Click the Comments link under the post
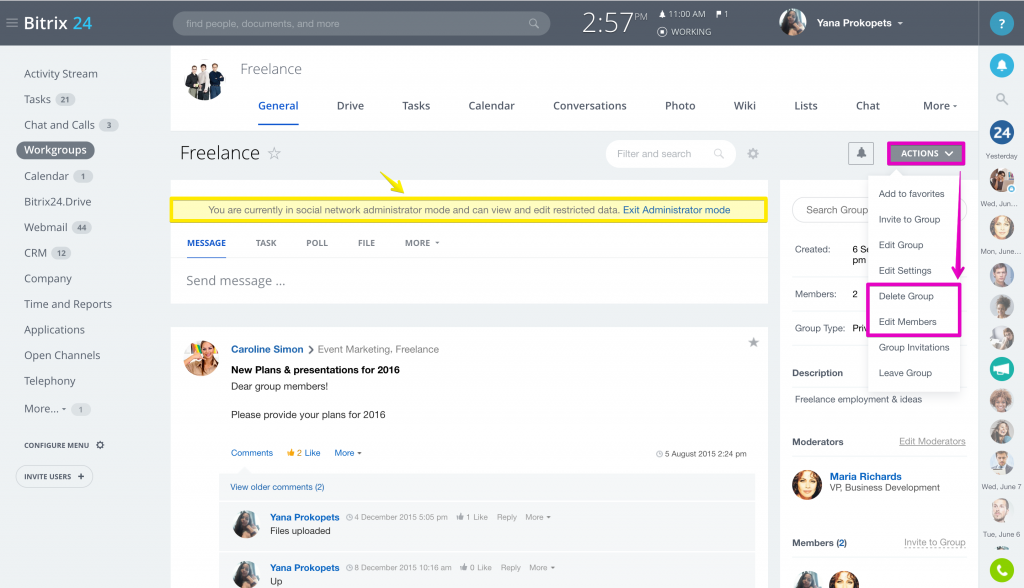1024x588 pixels. pos(251,453)
